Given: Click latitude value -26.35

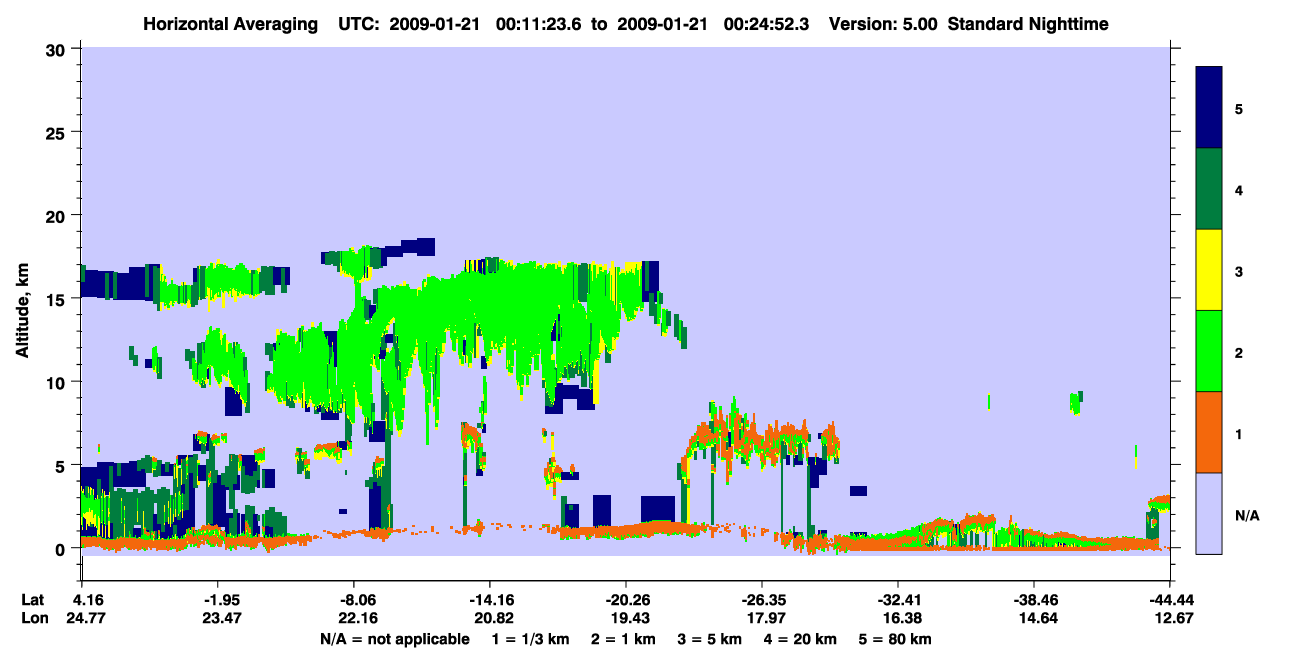Looking at the screenshot, I should click(761, 600).
